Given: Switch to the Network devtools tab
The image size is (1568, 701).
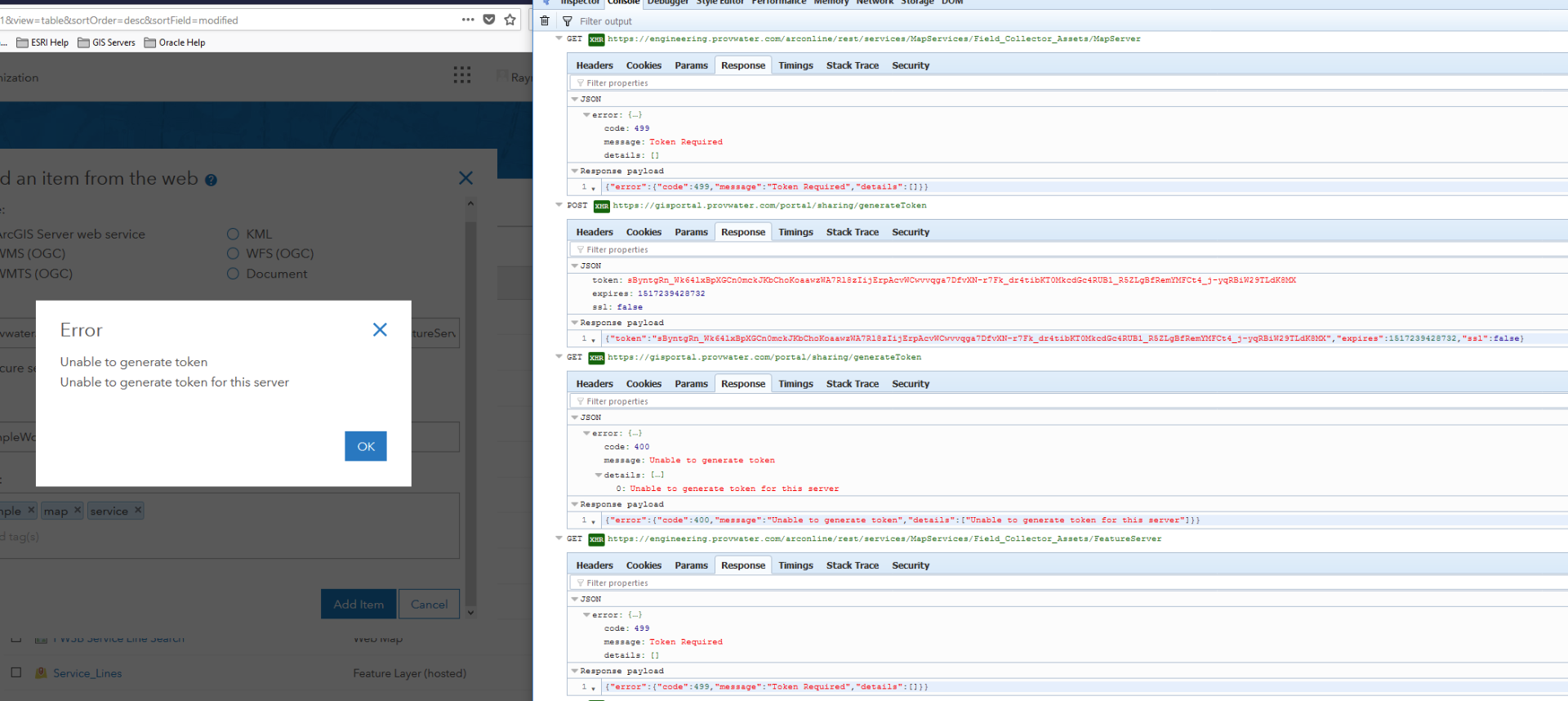Looking at the screenshot, I should [x=875, y=3].
